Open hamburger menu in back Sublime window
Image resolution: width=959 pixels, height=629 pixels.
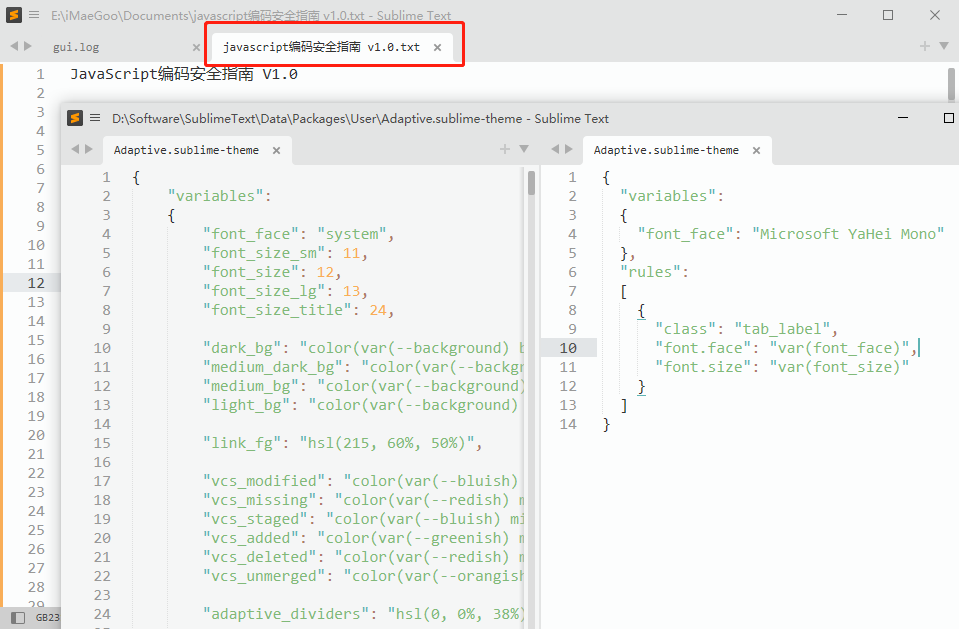(34, 15)
